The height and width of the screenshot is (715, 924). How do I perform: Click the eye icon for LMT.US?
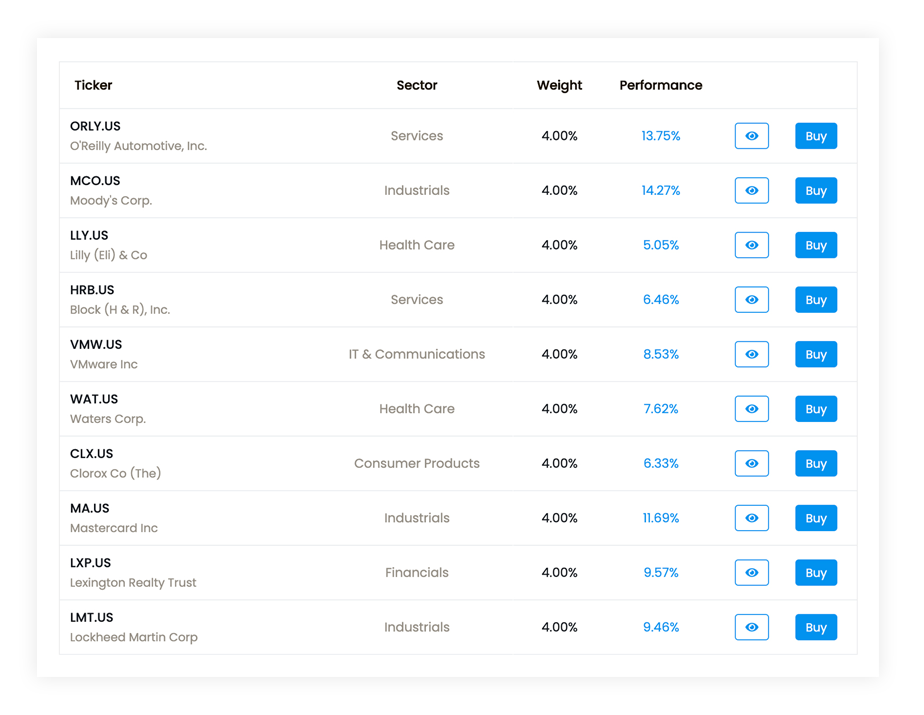[x=751, y=627]
